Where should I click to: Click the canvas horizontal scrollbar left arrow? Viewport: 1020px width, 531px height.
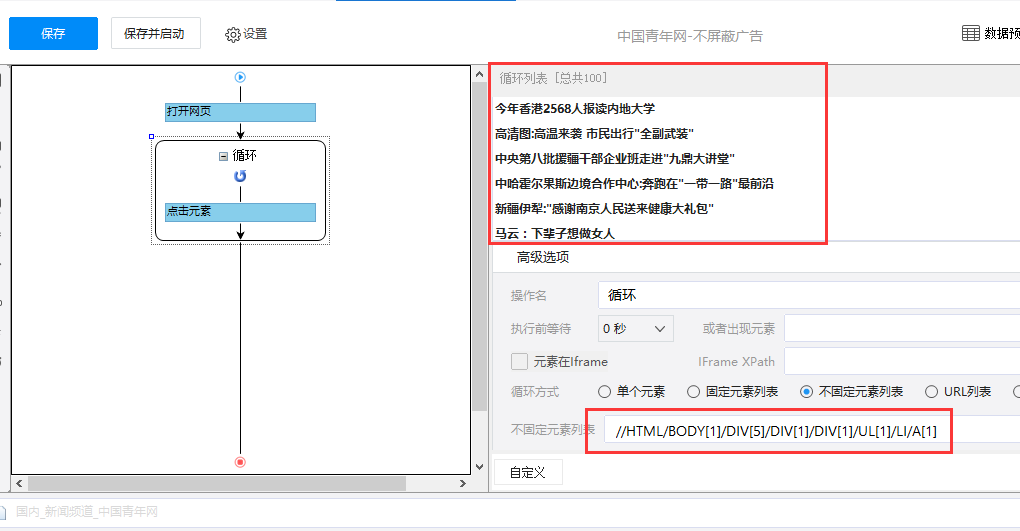(x=19, y=484)
